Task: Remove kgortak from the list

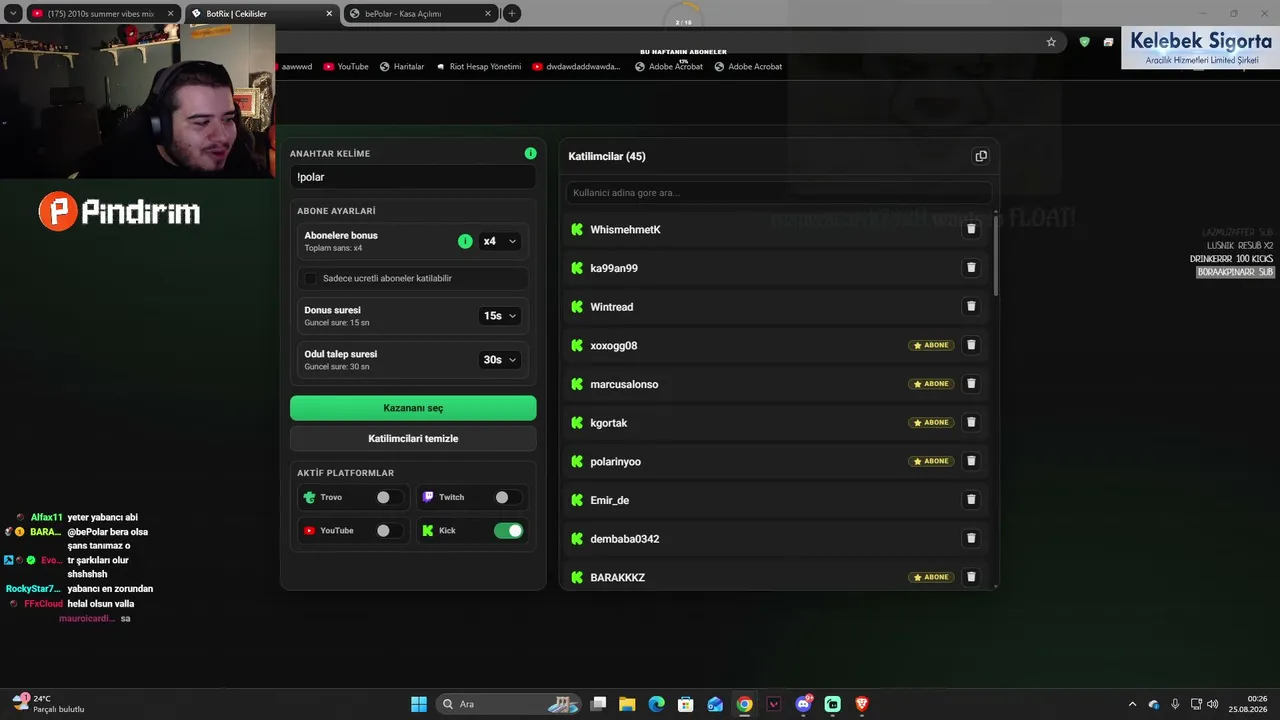Action: [x=970, y=423]
